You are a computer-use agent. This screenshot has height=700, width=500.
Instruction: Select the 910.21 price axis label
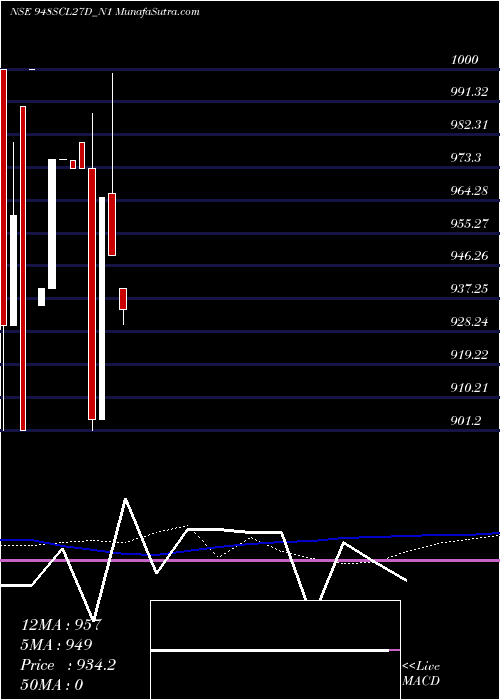(469, 388)
